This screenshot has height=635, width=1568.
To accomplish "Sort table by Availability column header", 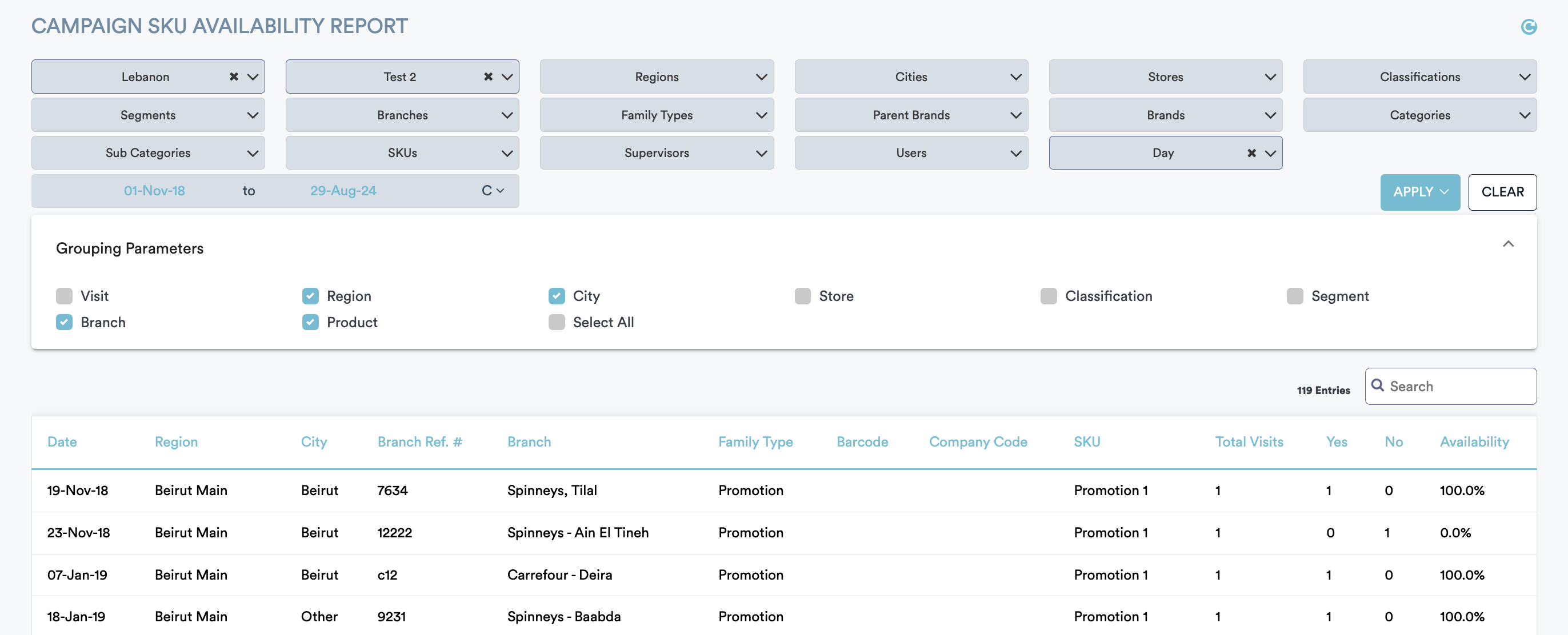I will point(1474,441).
